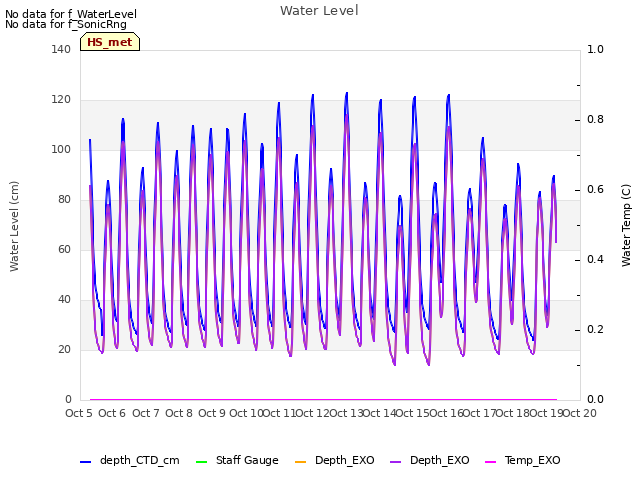
Task: Click the 0.0 tick on right axis
Action: 595,400
